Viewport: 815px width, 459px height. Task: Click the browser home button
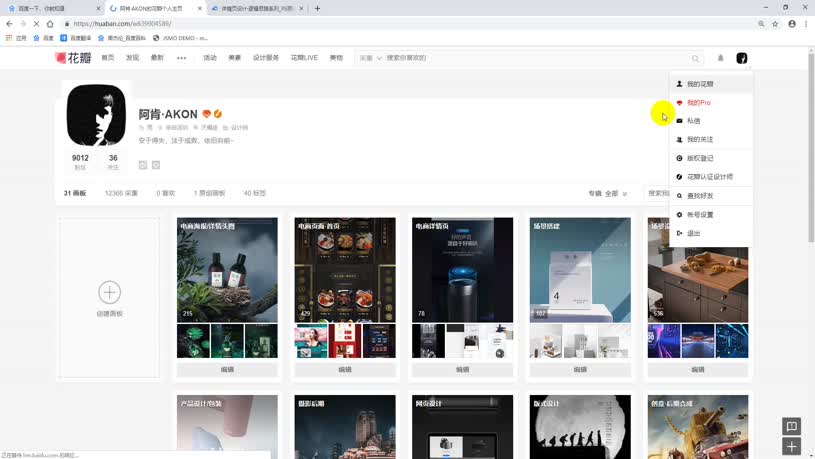(50, 24)
